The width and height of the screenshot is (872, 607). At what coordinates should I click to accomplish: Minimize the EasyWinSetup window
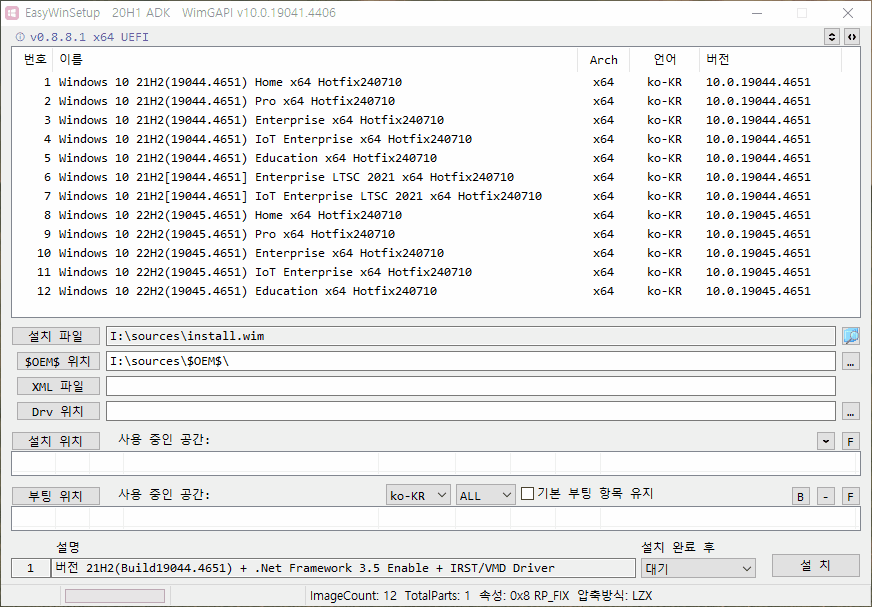[757, 13]
